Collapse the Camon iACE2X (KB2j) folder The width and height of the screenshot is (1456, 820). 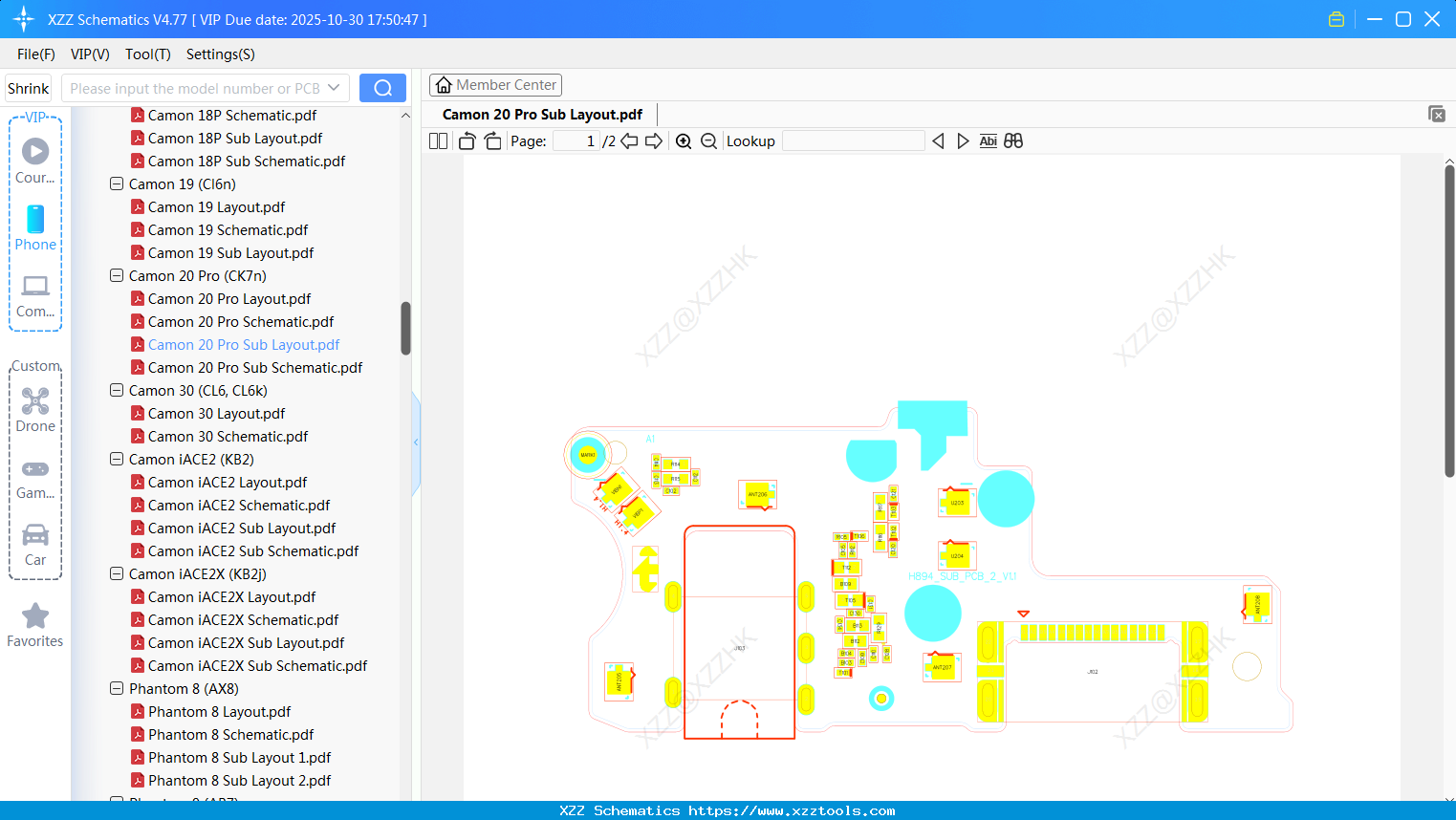click(x=117, y=573)
